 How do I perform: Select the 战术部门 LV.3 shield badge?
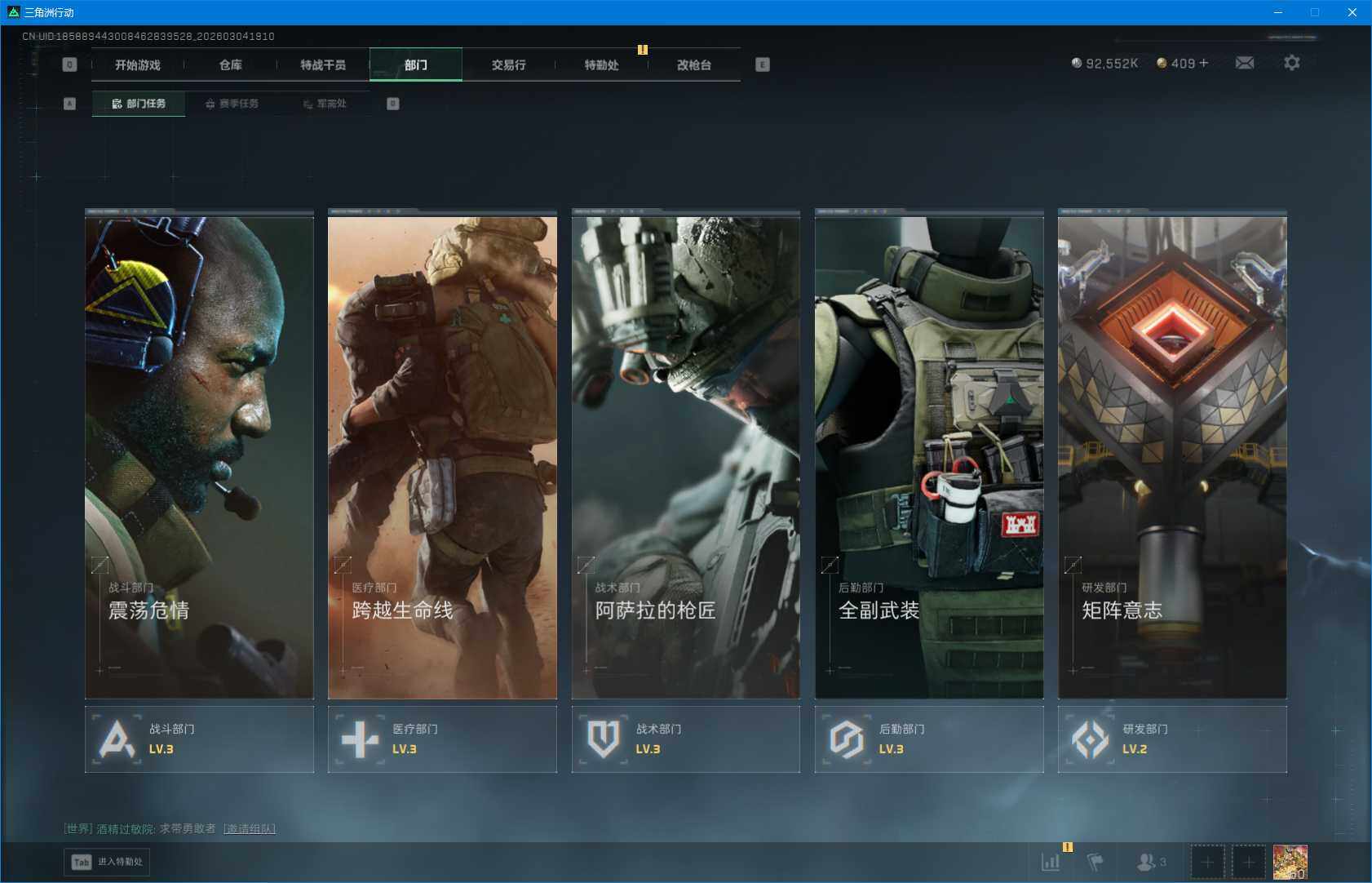(x=685, y=739)
